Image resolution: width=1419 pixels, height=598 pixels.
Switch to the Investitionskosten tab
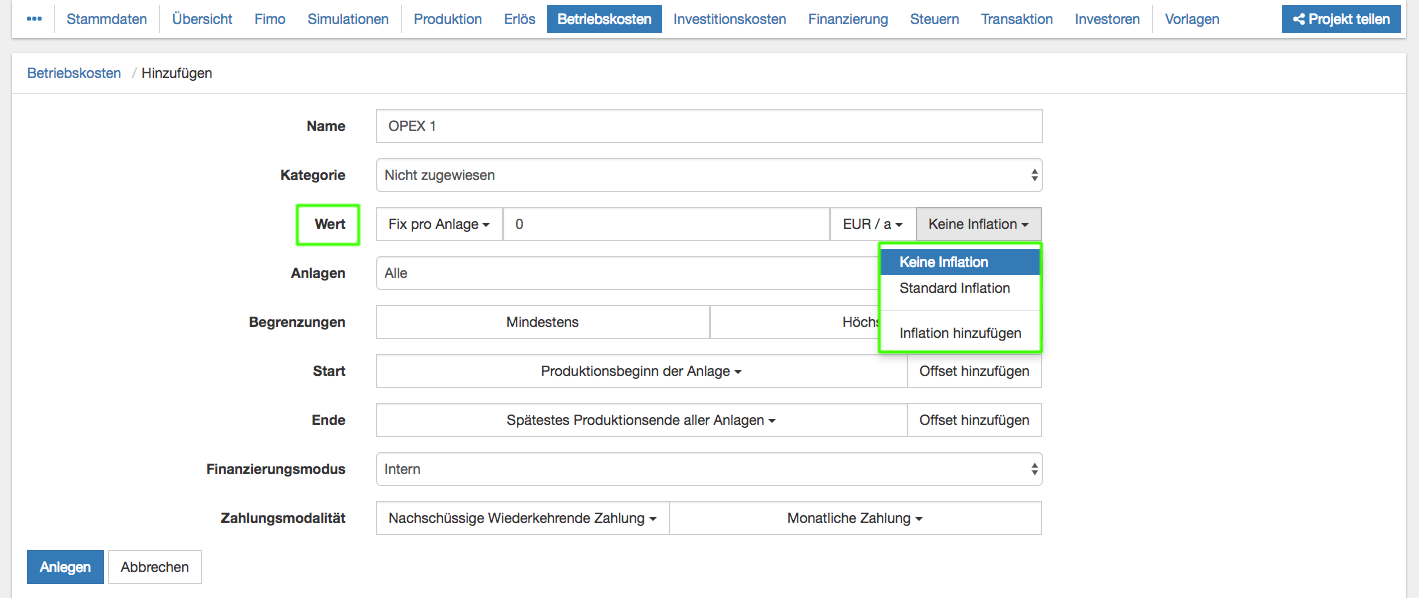[729, 19]
